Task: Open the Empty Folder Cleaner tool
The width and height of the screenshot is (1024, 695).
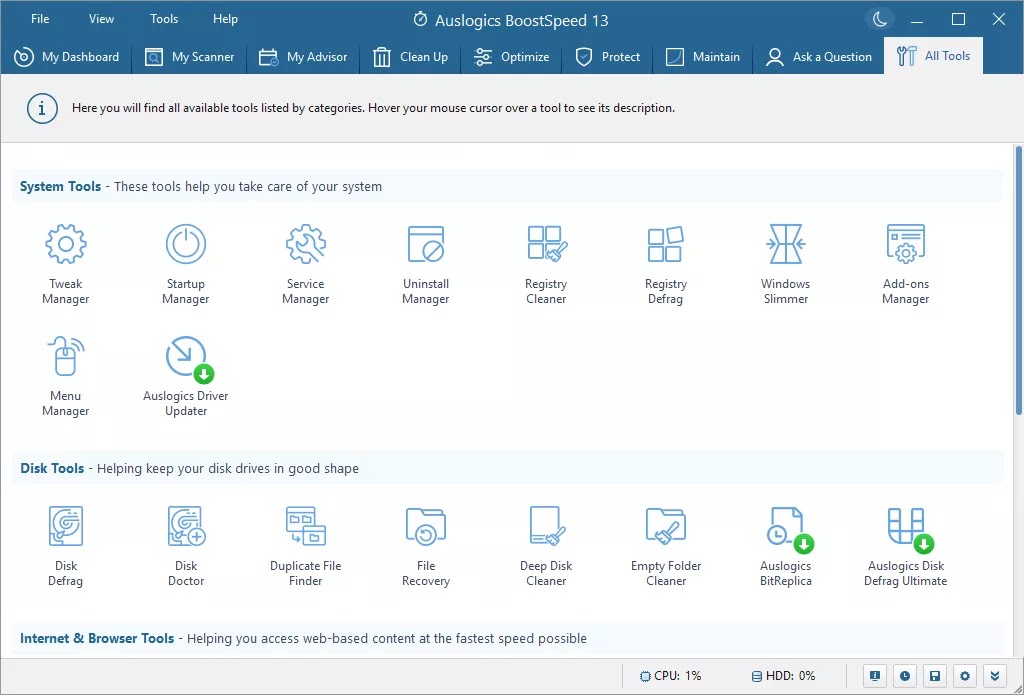Action: coord(666,545)
